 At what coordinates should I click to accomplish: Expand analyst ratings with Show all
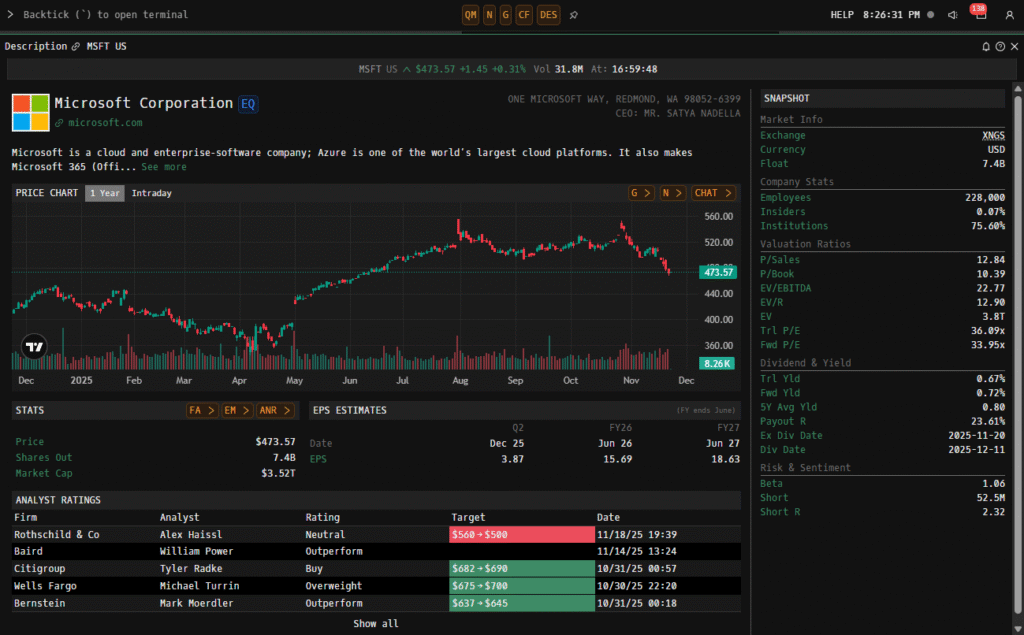pos(376,624)
